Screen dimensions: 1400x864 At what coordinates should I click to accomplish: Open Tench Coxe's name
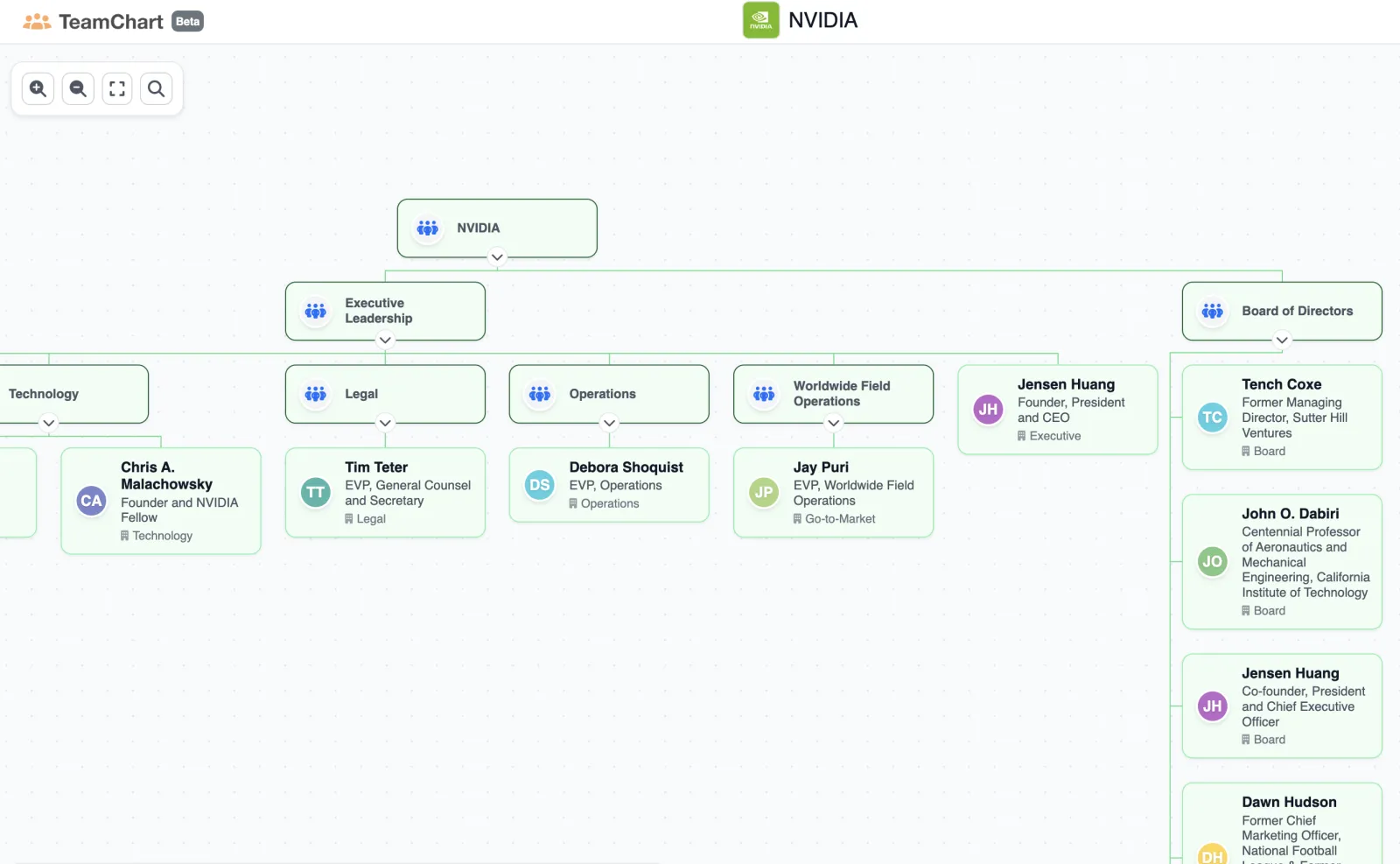(x=1282, y=384)
